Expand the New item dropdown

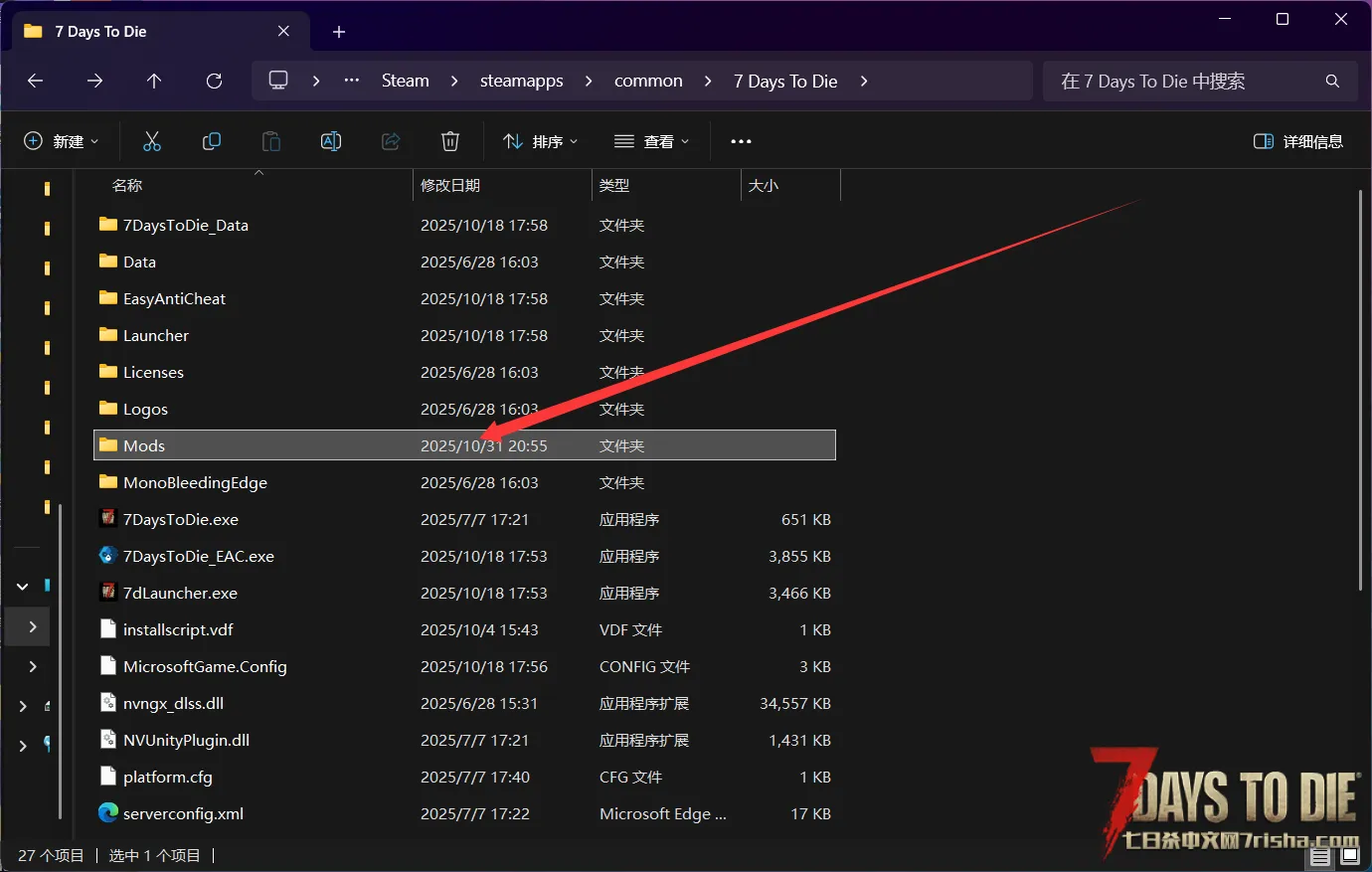click(61, 141)
